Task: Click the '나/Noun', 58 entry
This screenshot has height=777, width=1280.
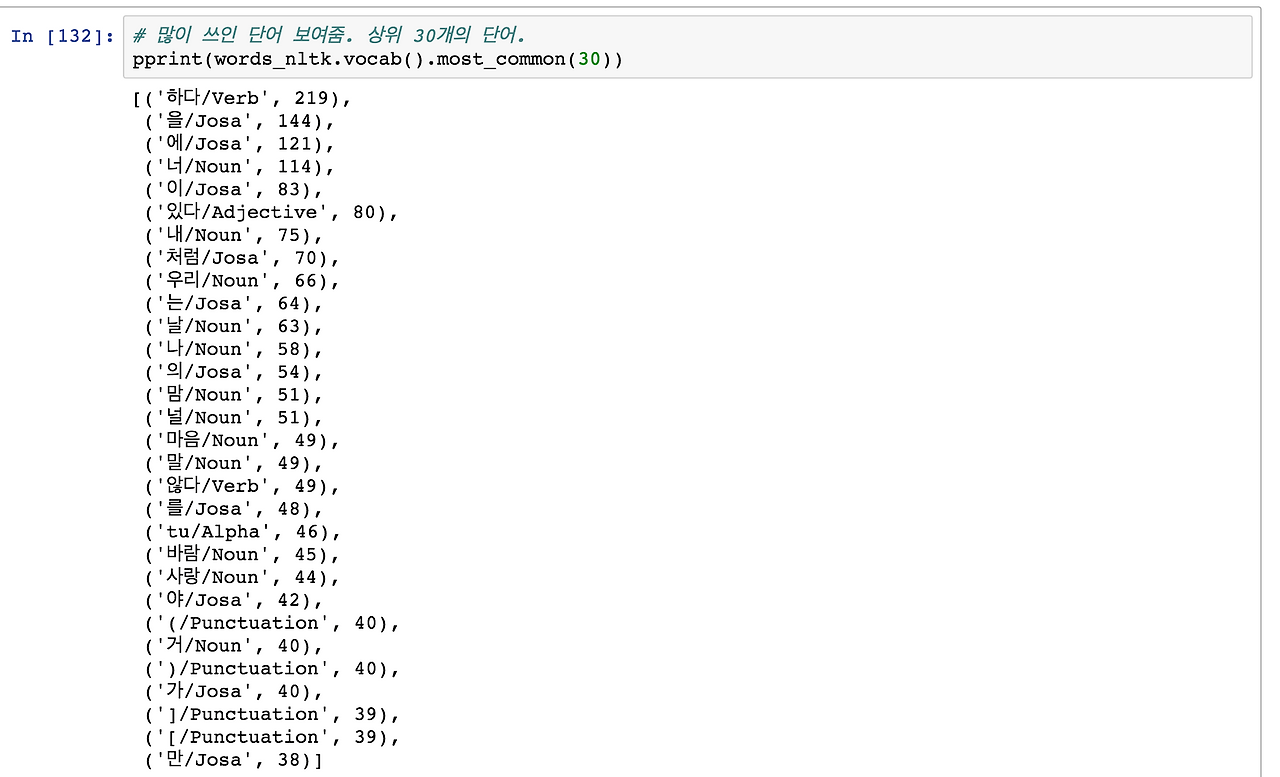Action: (235, 350)
